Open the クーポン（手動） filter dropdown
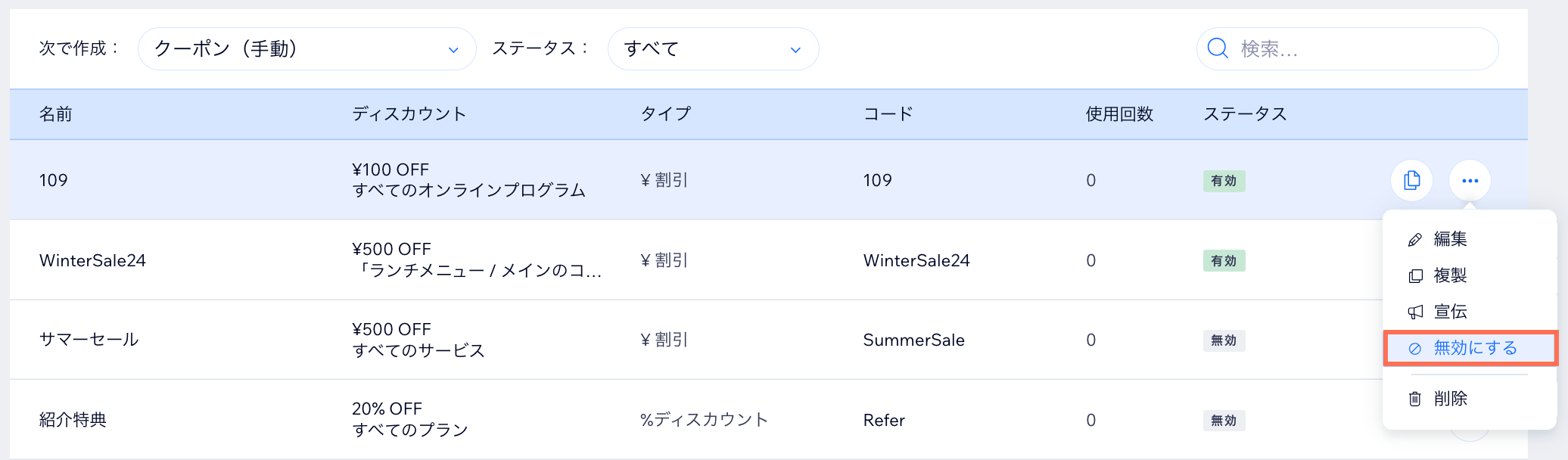This screenshot has width=1568, height=460. [306, 48]
